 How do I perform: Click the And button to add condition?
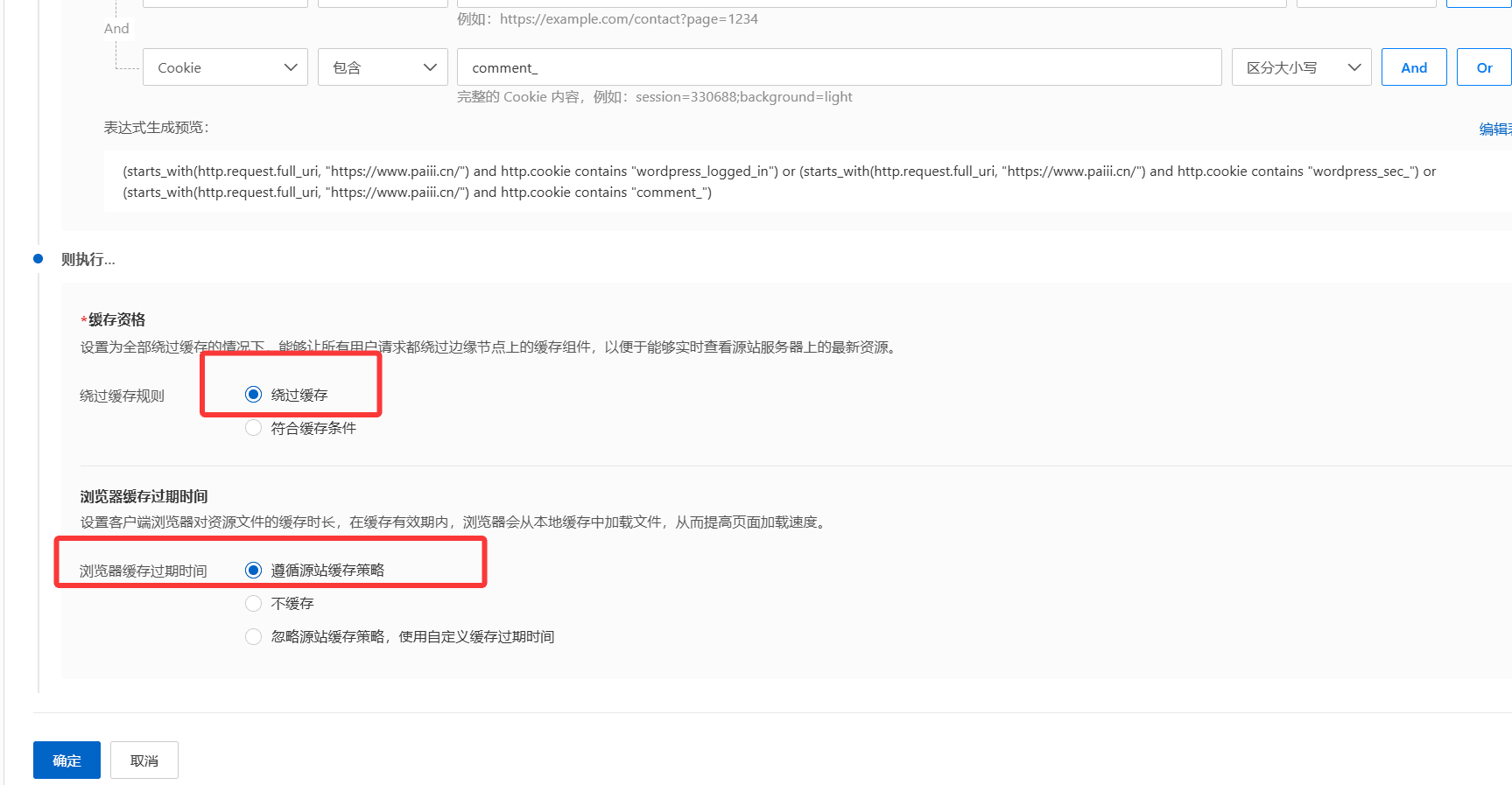pos(1413,67)
